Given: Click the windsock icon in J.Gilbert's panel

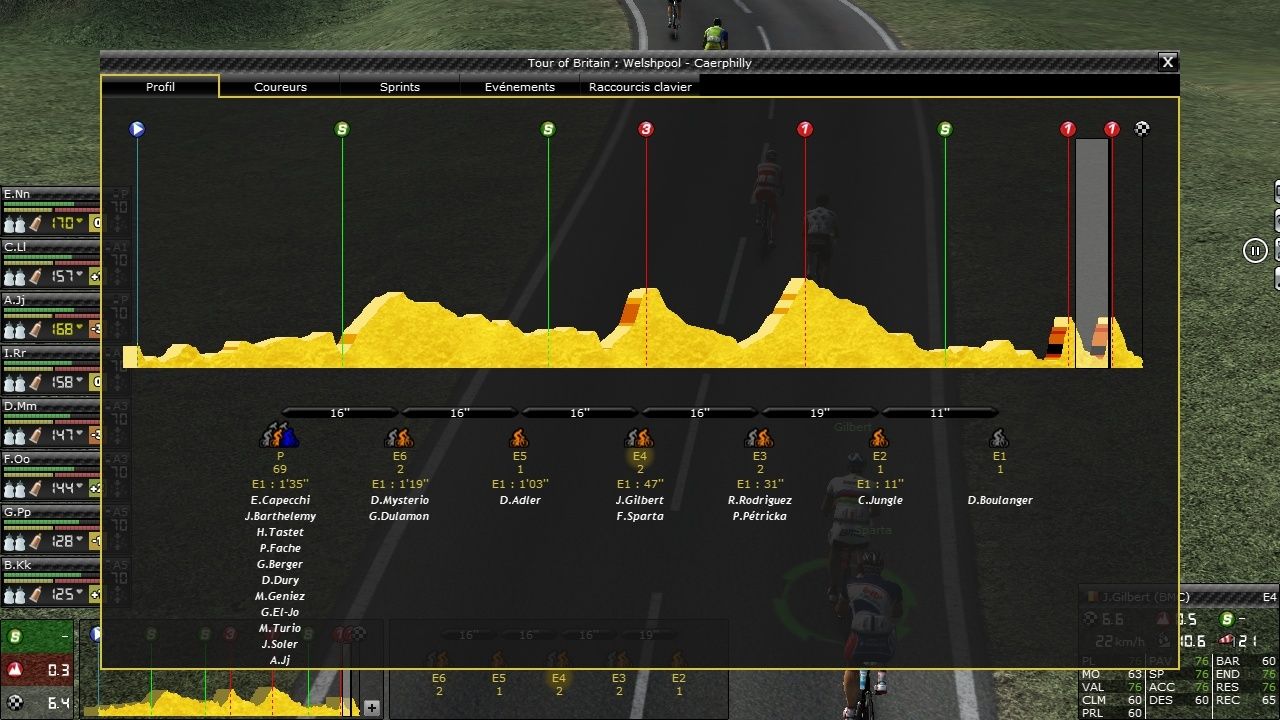Looking at the screenshot, I should tap(1227, 641).
